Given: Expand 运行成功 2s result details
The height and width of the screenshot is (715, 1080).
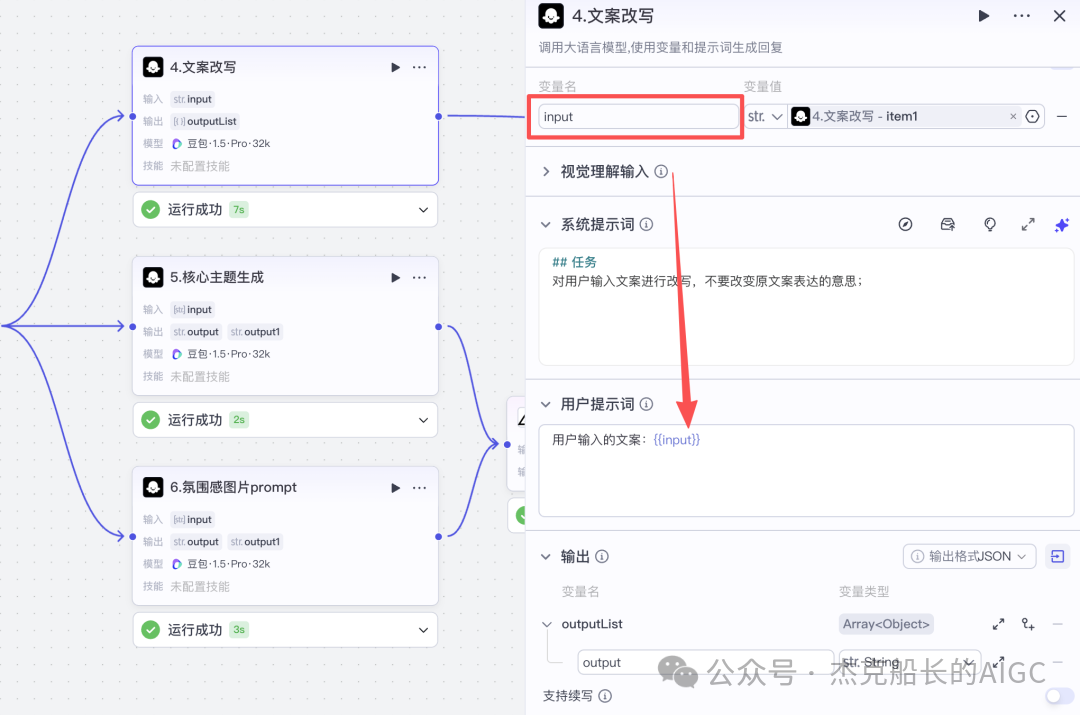Looking at the screenshot, I should [x=423, y=420].
